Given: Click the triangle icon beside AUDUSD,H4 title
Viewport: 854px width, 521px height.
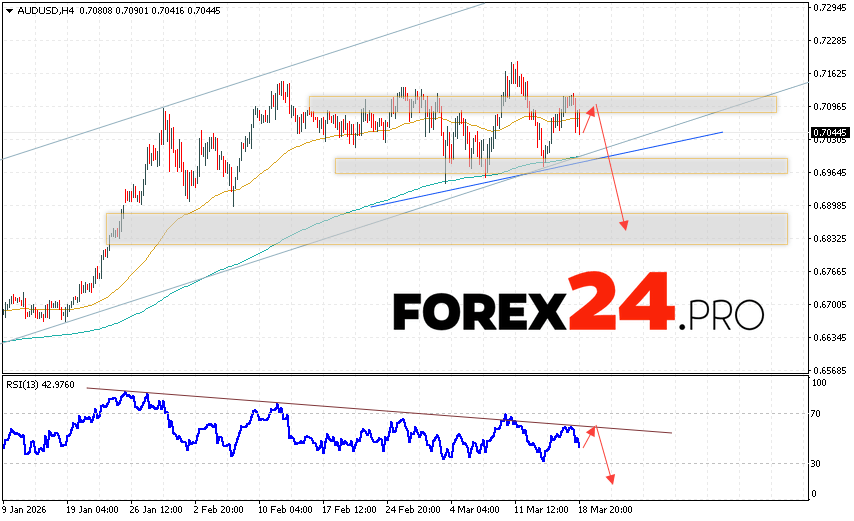Looking at the screenshot, I should [x=9, y=10].
